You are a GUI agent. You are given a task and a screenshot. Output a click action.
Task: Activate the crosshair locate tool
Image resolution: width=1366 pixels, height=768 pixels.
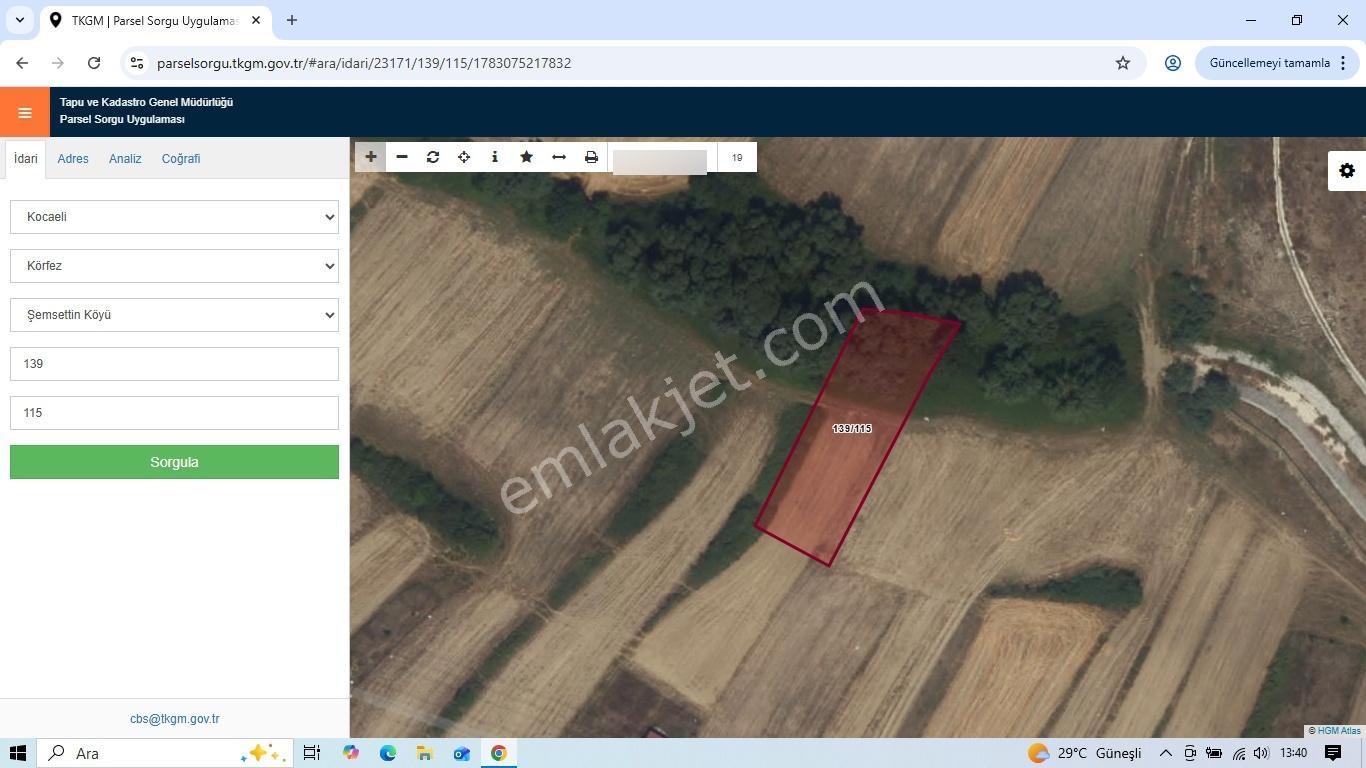(464, 157)
